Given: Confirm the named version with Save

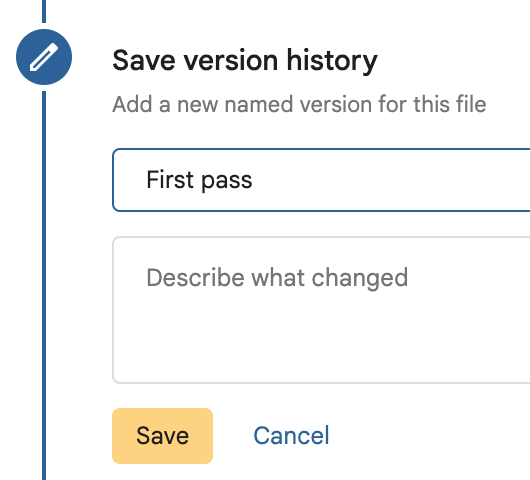Looking at the screenshot, I should click(162, 436).
